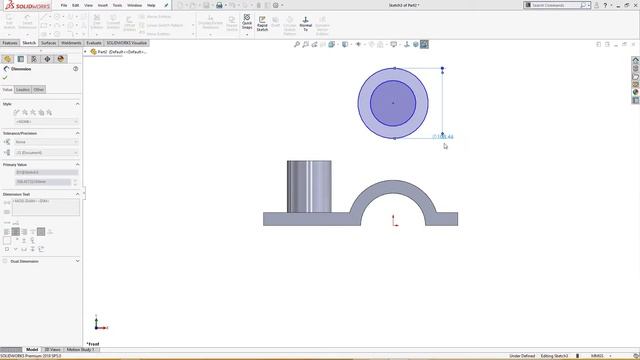Click the Quick Snaps tool
The height and width of the screenshot is (360, 640).
pos(247,22)
